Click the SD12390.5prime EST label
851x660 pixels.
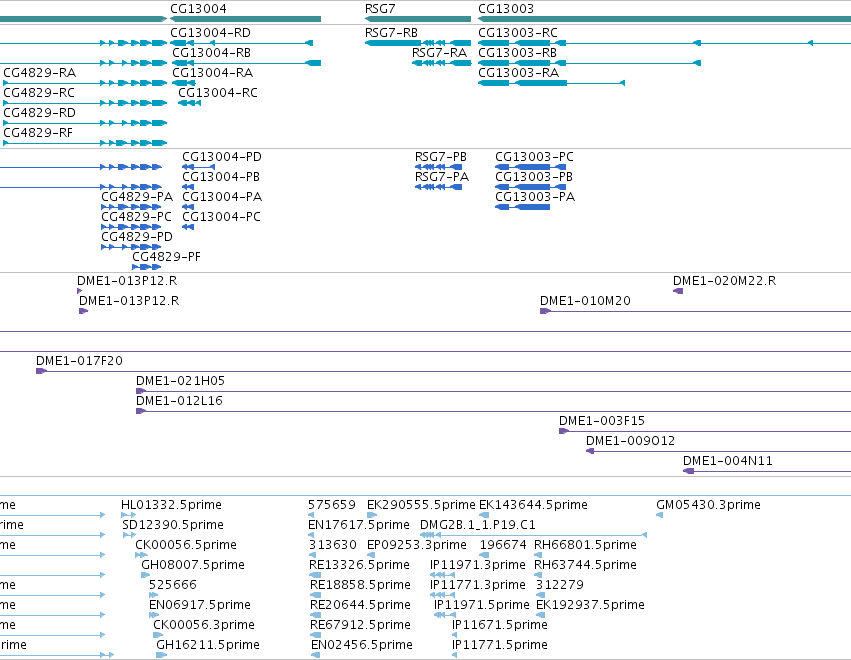[x=173, y=525]
